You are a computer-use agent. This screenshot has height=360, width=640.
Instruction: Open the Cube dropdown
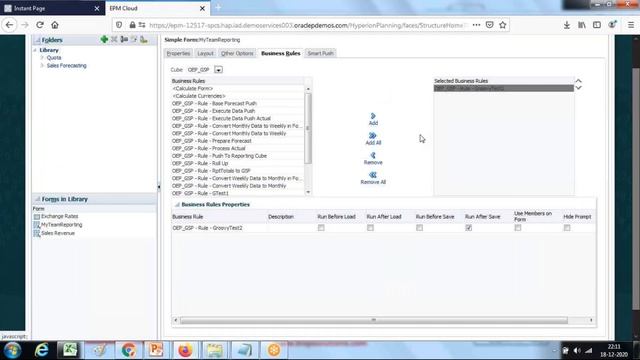tap(218, 70)
